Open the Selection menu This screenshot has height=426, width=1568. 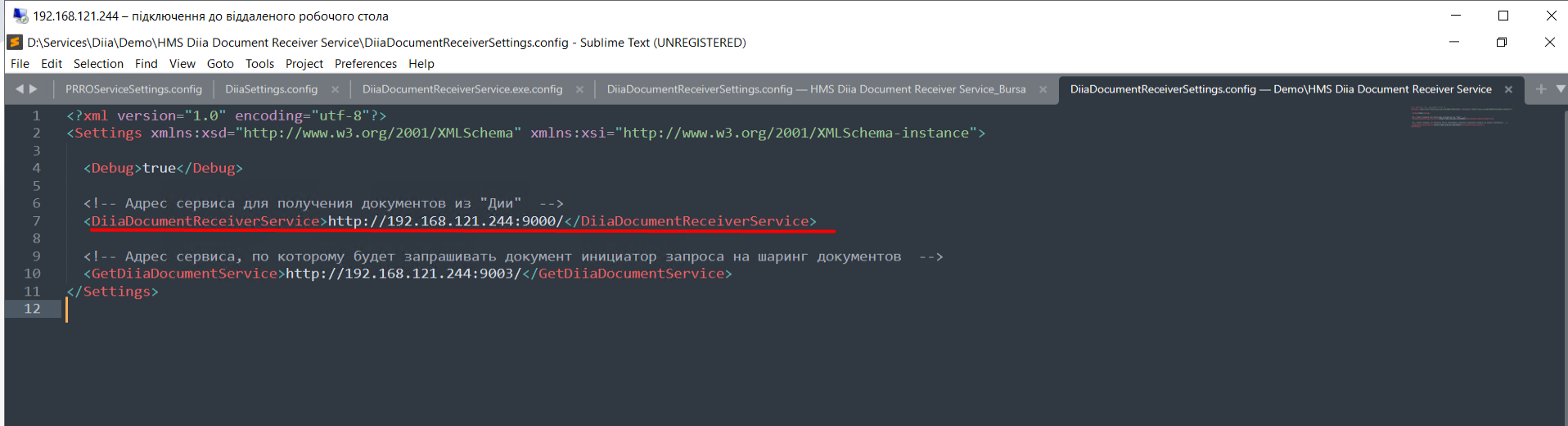coord(98,64)
